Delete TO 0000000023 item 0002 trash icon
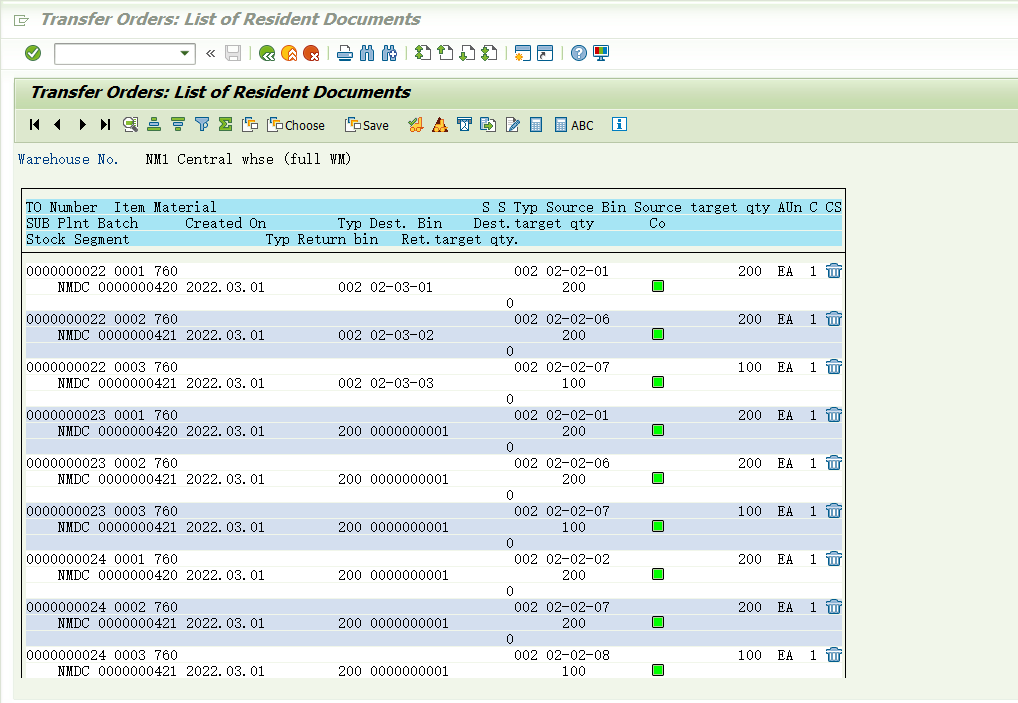 coord(834,463)
